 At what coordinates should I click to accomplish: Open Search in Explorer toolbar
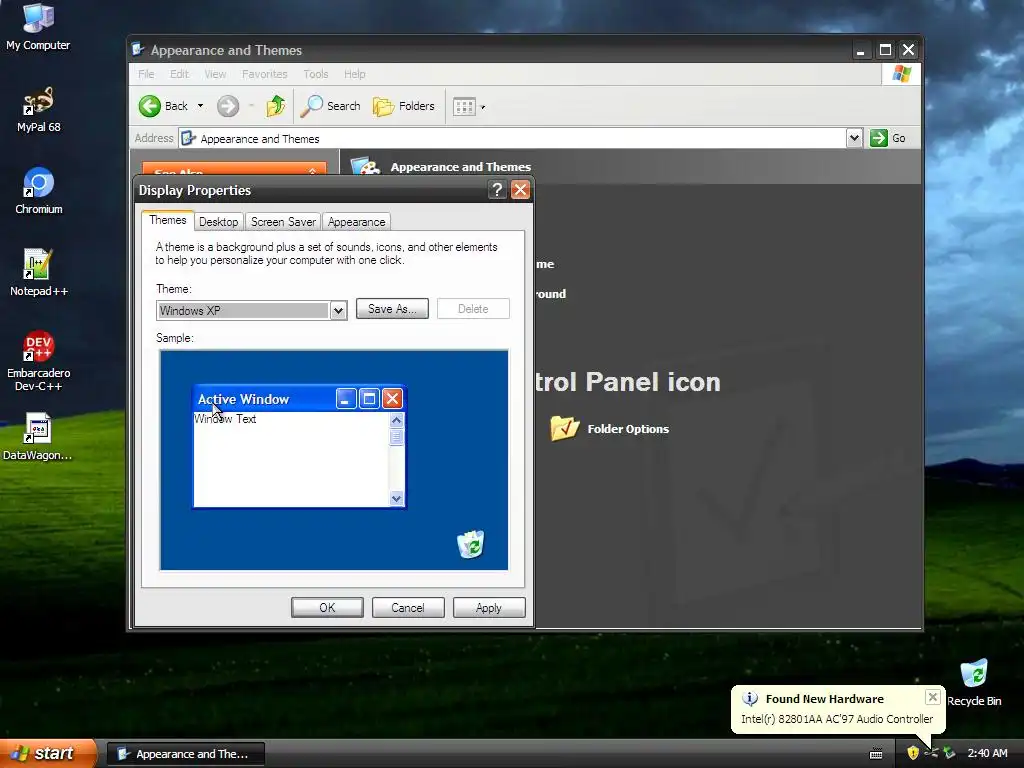330,106
